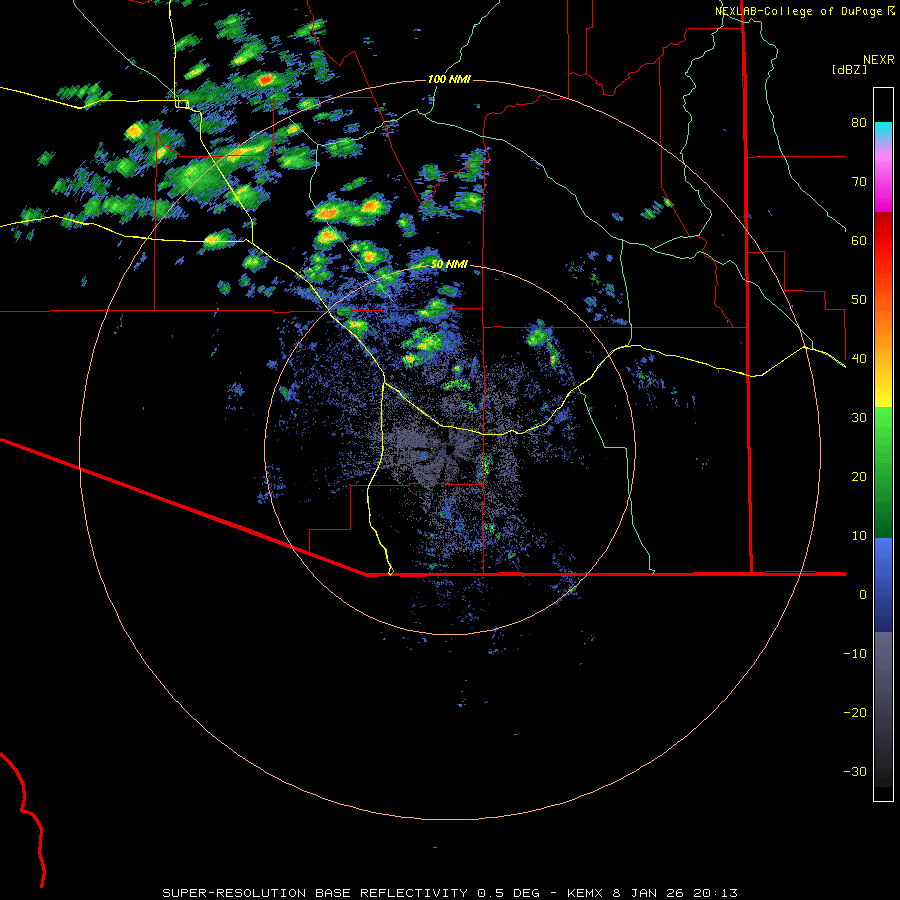Click the 60 value on the dBZ scale

859,240
